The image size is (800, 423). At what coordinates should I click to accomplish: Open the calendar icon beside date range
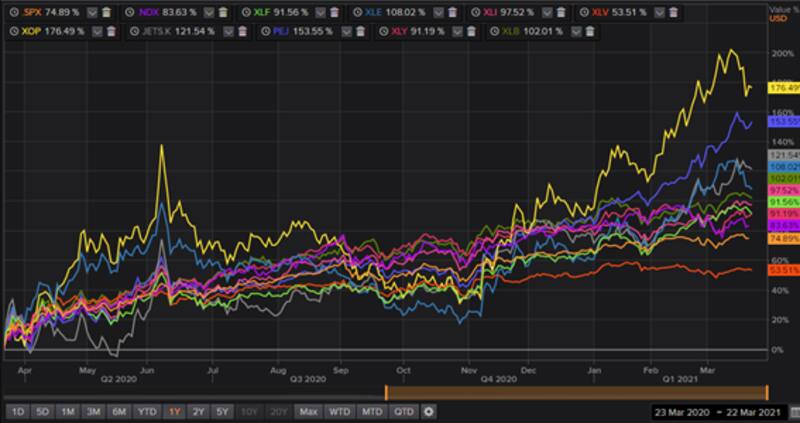(x=792, y=412)
